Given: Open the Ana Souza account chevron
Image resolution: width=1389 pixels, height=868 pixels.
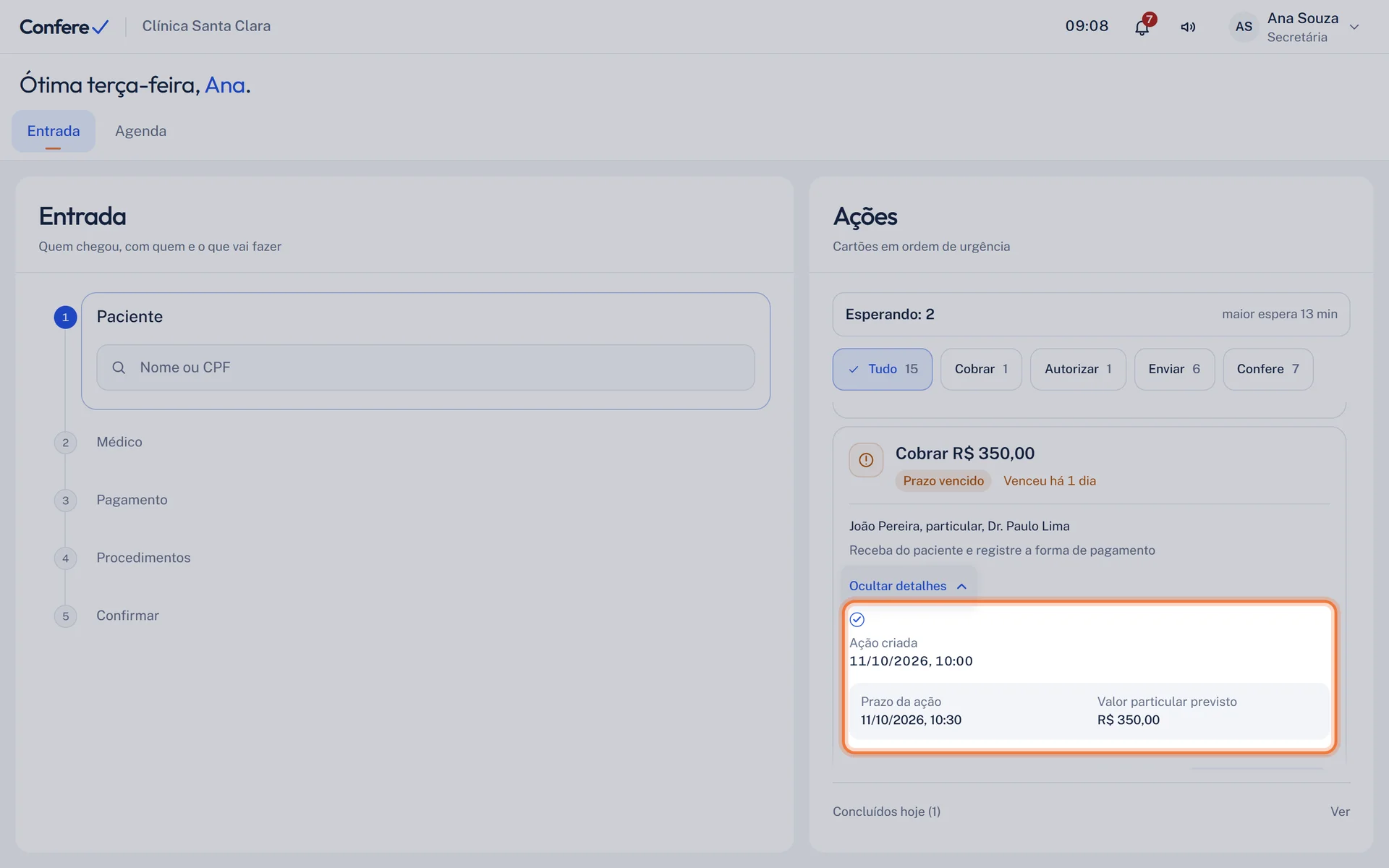Looking at the screenshot, I should [x=1354, y=27].
